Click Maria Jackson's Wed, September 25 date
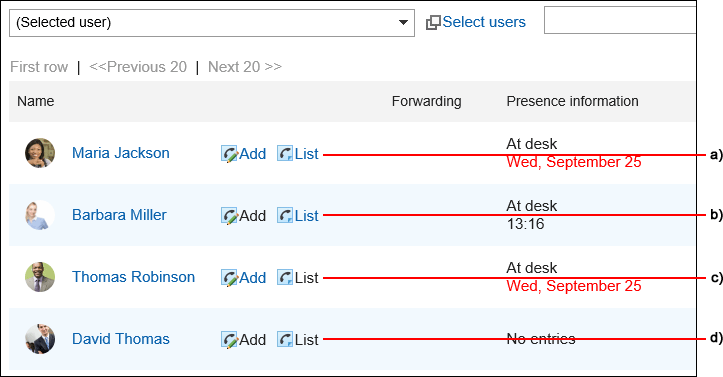The width and height of the screenshot is (723, 377). 574,162
